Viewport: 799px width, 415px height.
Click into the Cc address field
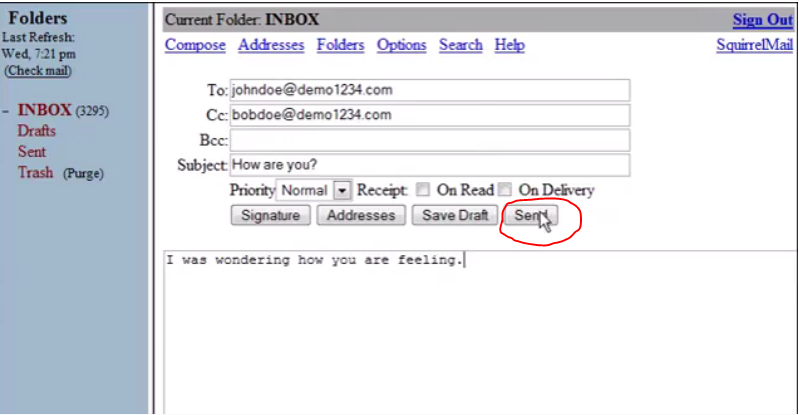(x=430, y=115)
